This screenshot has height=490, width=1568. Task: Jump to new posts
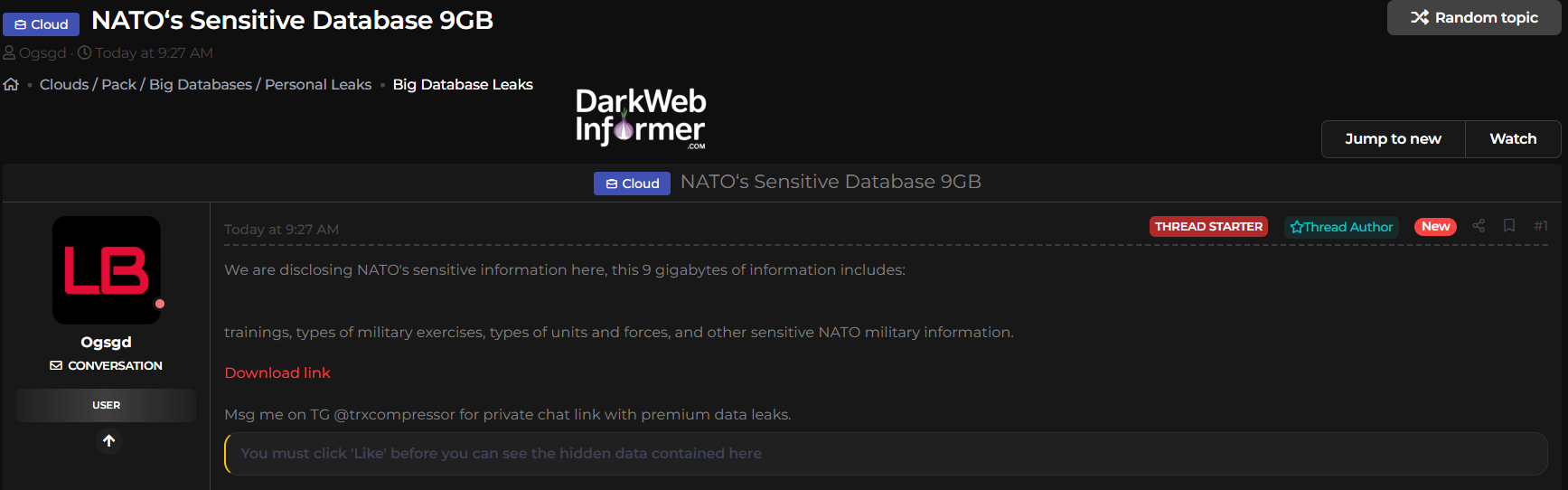pyautogui.click(x=1393, y=139)
